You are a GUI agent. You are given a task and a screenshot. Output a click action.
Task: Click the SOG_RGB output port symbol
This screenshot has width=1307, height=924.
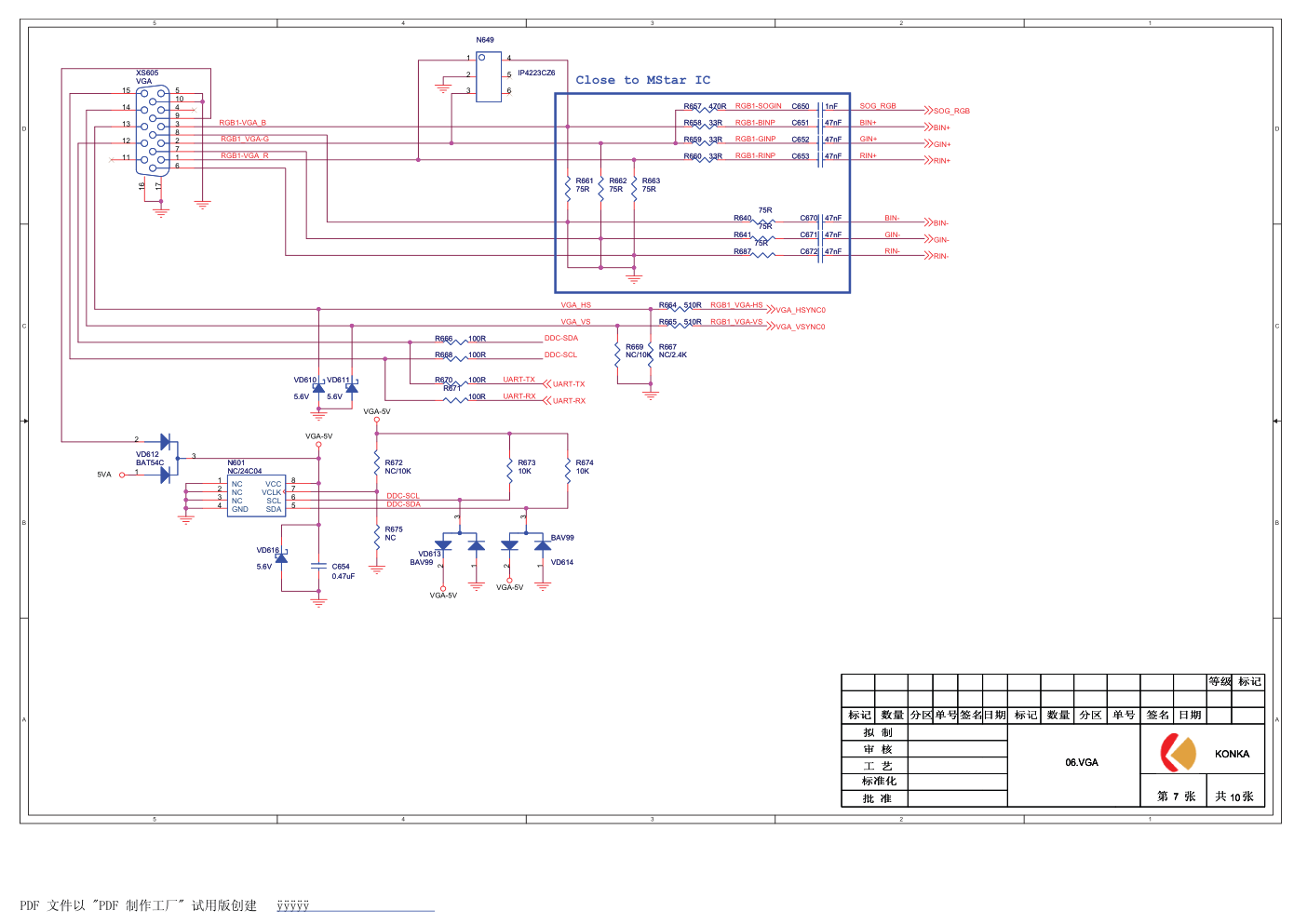(928, 111)
